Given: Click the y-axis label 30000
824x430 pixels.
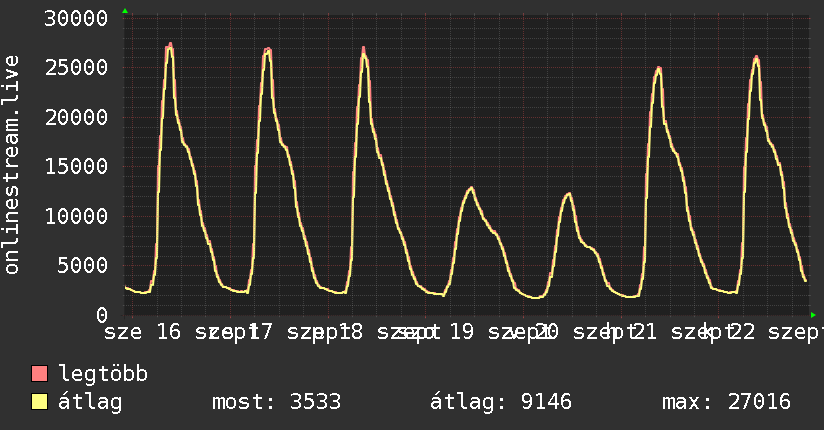Looking at the screenshot, I should click(x=76, y=19).
